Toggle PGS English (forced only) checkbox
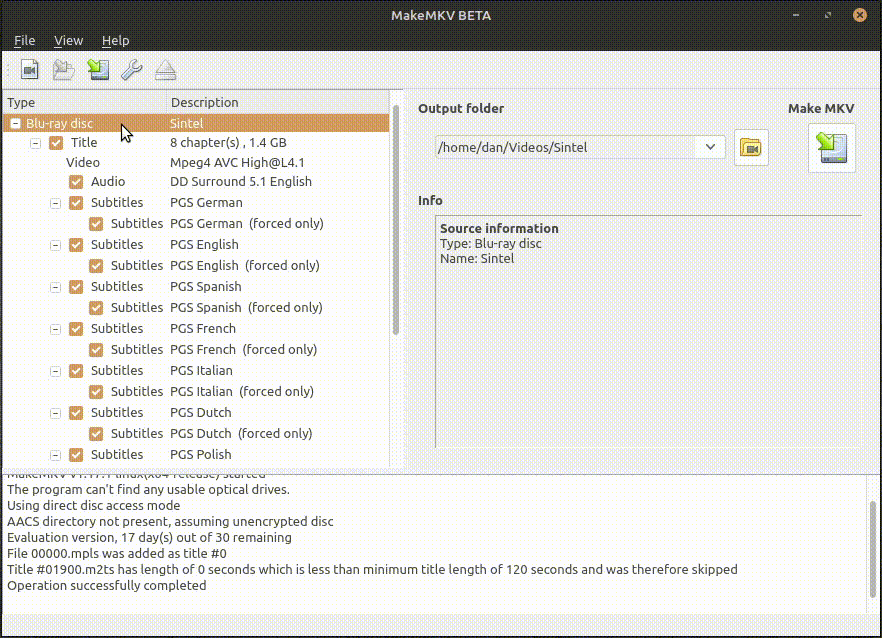This screenshot has height=638, width=882. (x=96, y=266)
